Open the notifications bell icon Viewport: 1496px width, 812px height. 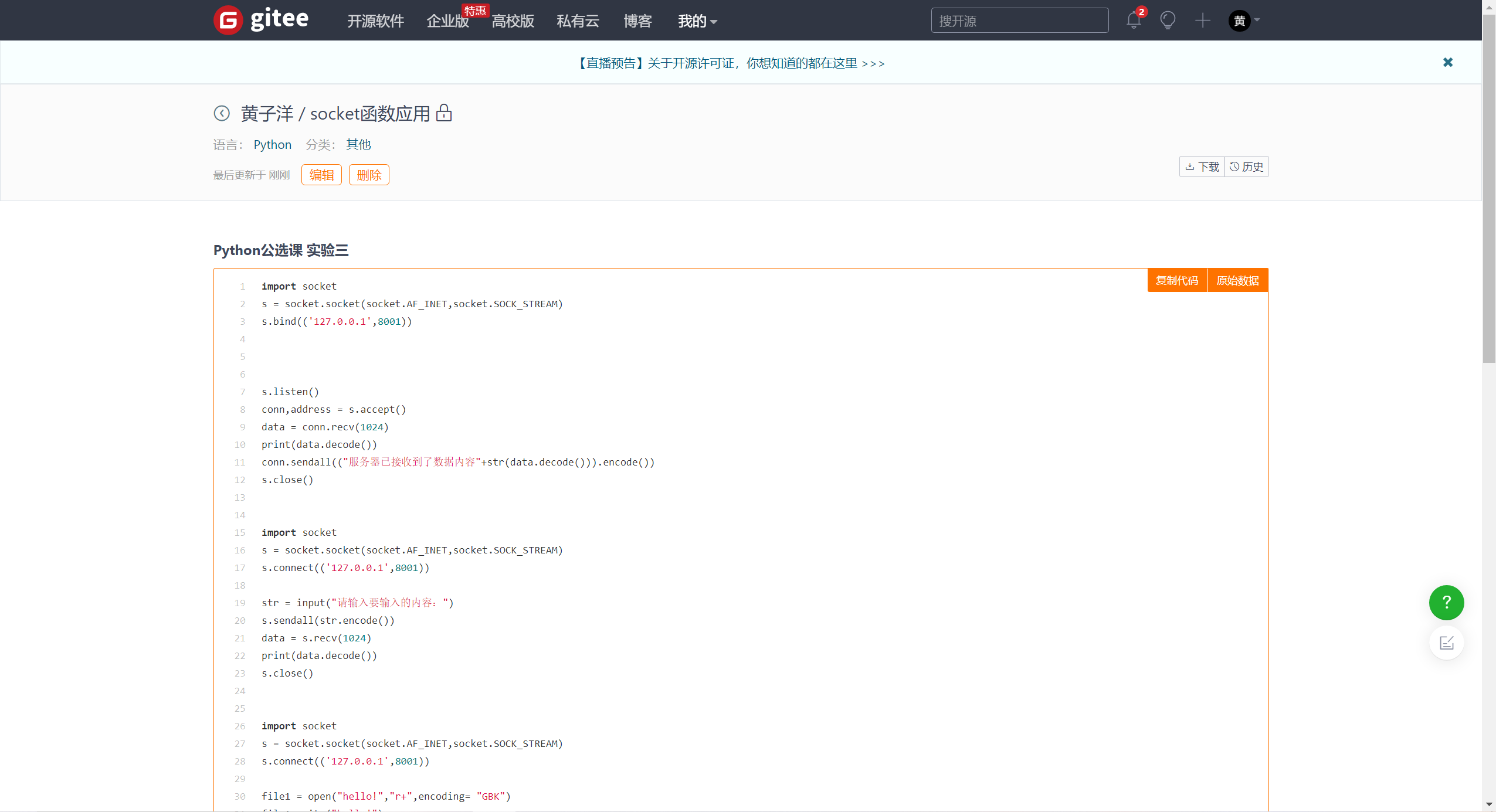click(x=1133, y=21)
